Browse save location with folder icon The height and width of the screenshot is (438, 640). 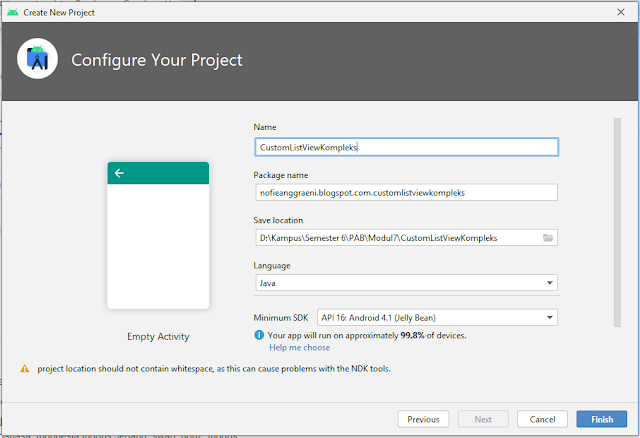pyautogui.click(x=548, y=238)
